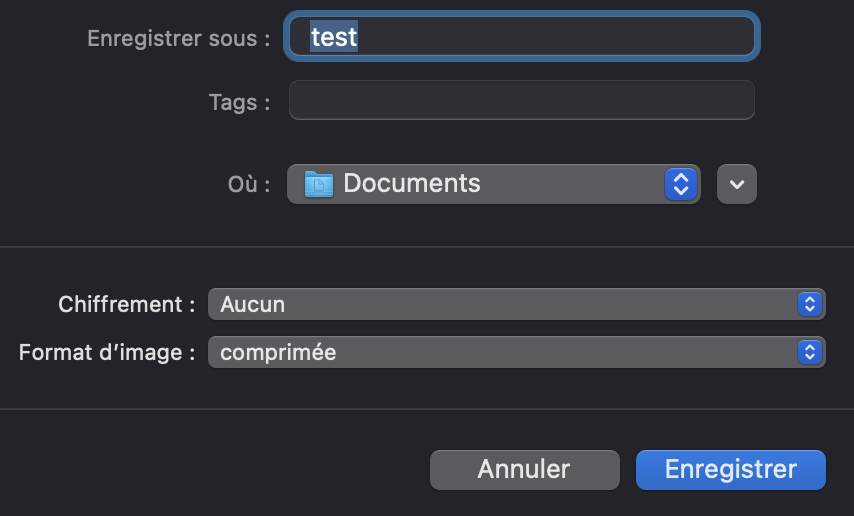
Task: Expand the save dialog with the chevron button
Action: point(737,184)
